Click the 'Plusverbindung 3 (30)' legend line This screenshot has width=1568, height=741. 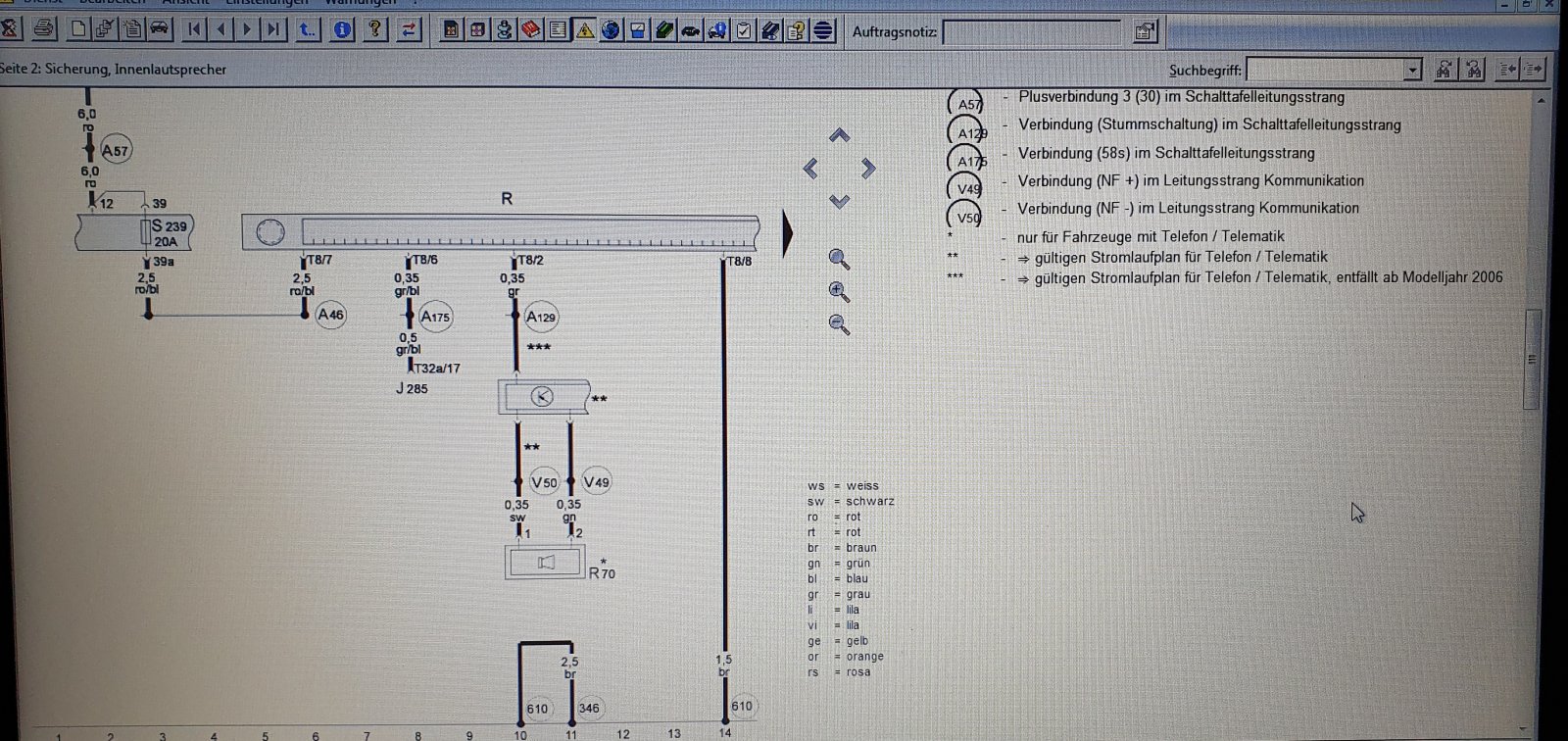pyautogui.click(x=1181, y=97)
